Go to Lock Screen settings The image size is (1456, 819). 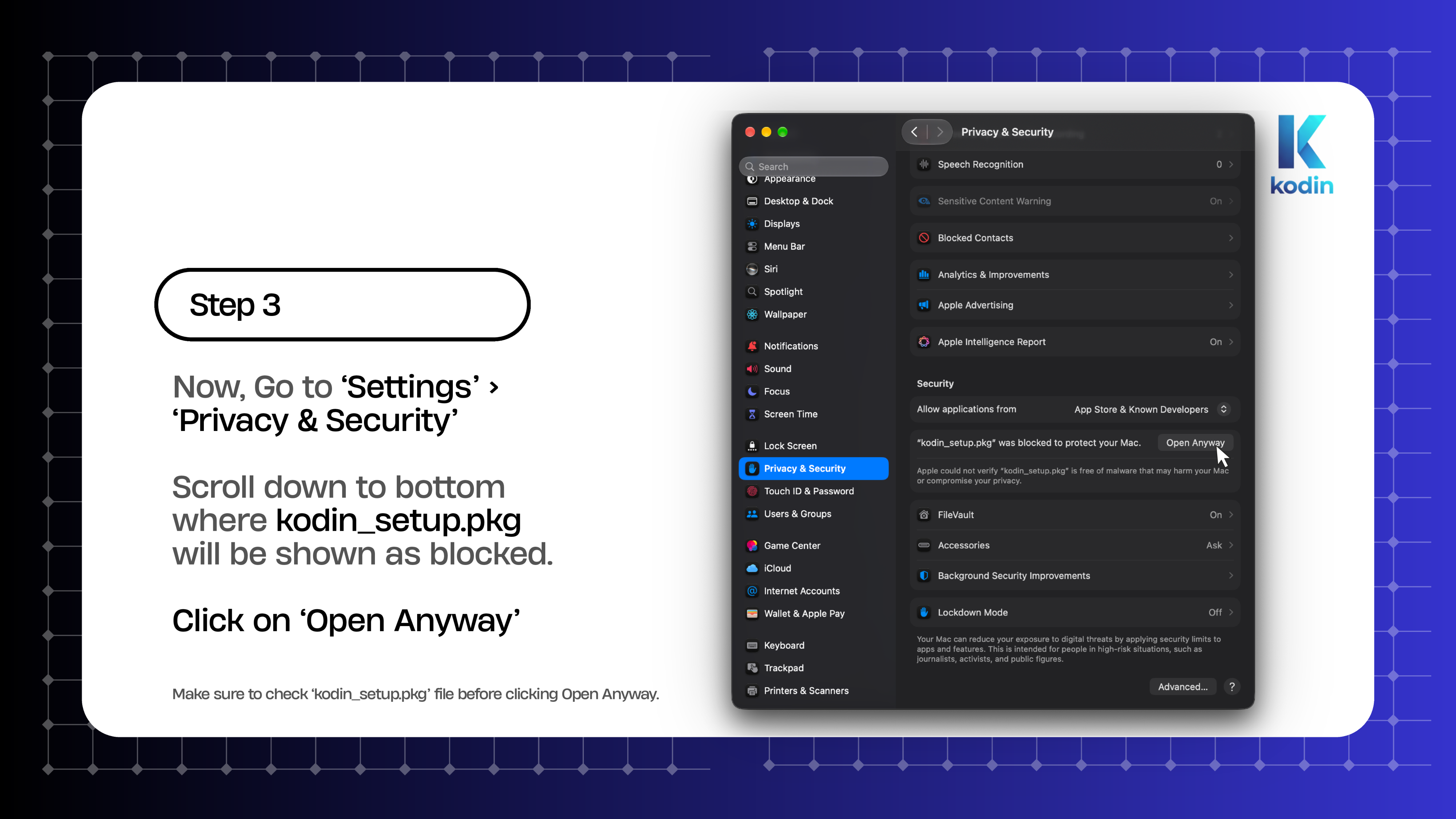tap(813, 446)
